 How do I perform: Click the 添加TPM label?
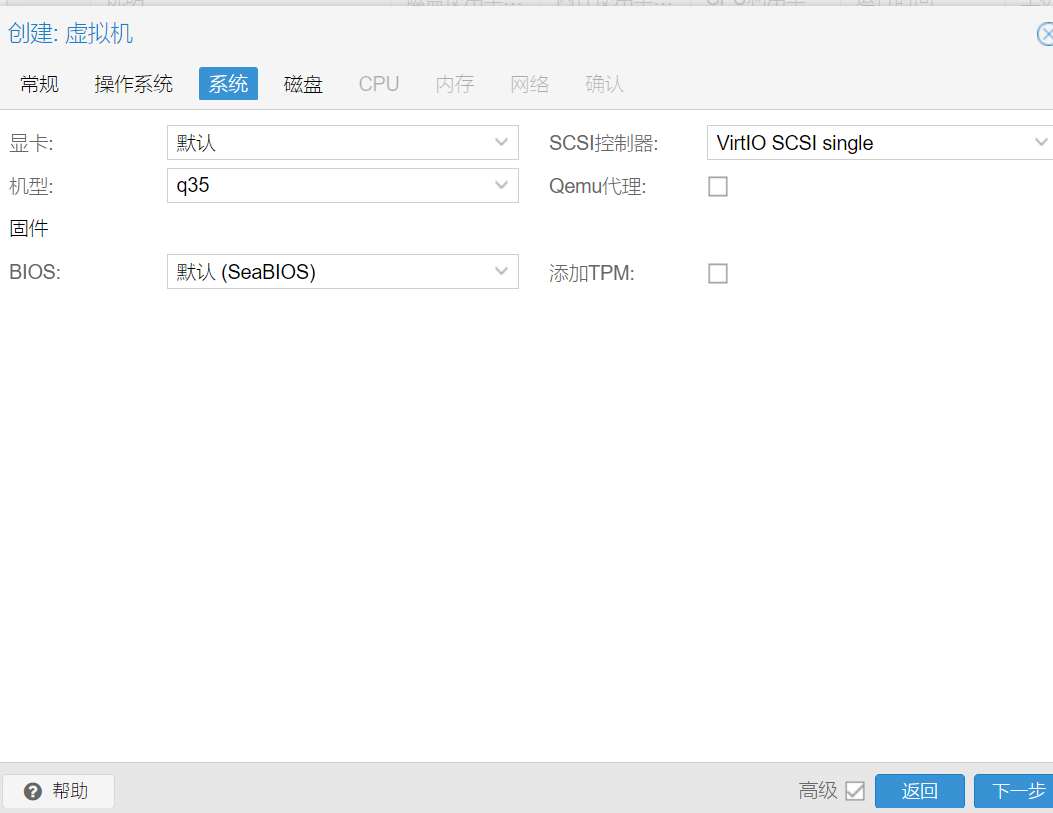[x=592, y=273]
